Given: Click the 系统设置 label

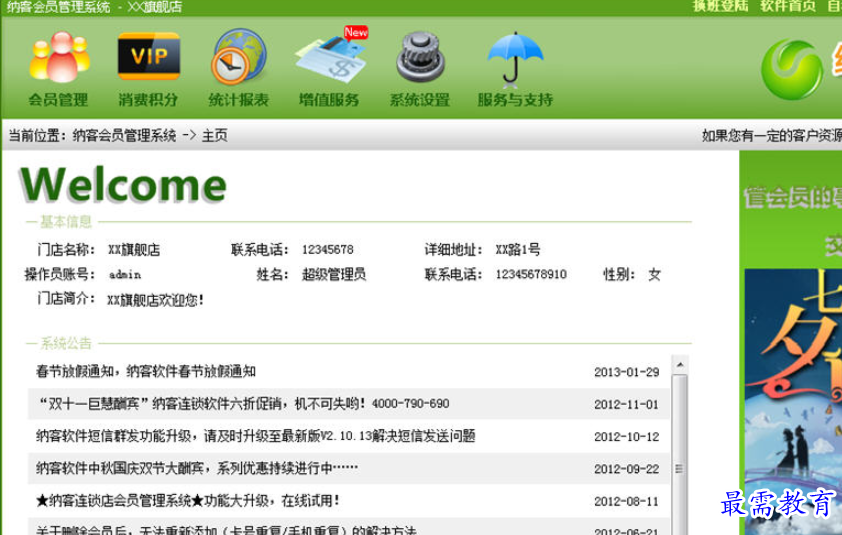Looking at the screenshot, I should click(419, 100).
